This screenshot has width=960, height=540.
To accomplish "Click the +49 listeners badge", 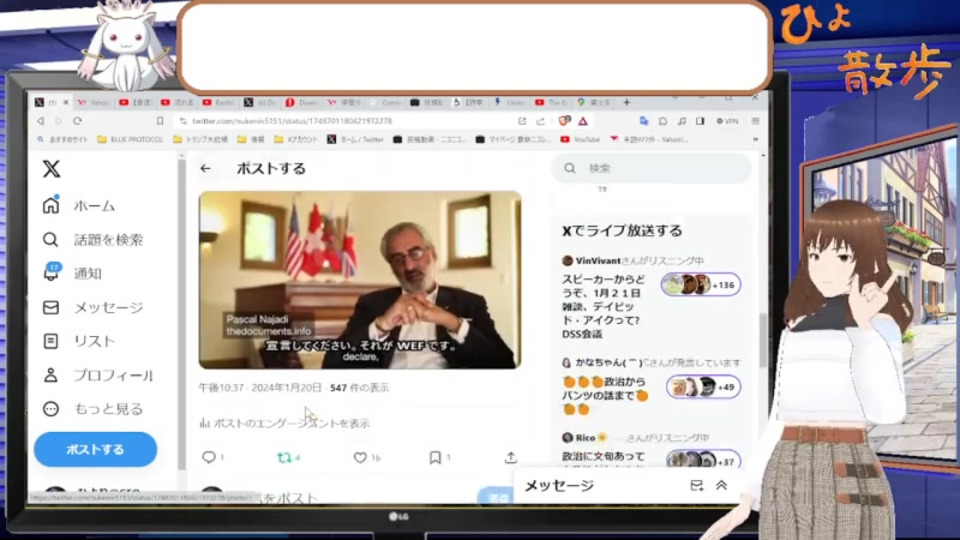I will coord(703,387).
